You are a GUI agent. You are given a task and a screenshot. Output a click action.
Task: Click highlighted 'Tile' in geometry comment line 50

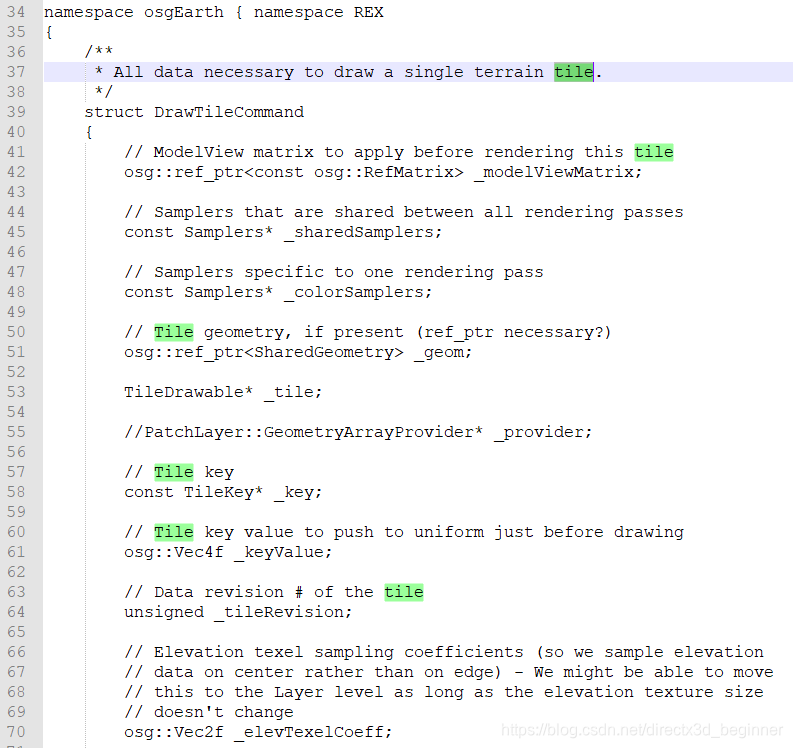click(x=174, y=332)
